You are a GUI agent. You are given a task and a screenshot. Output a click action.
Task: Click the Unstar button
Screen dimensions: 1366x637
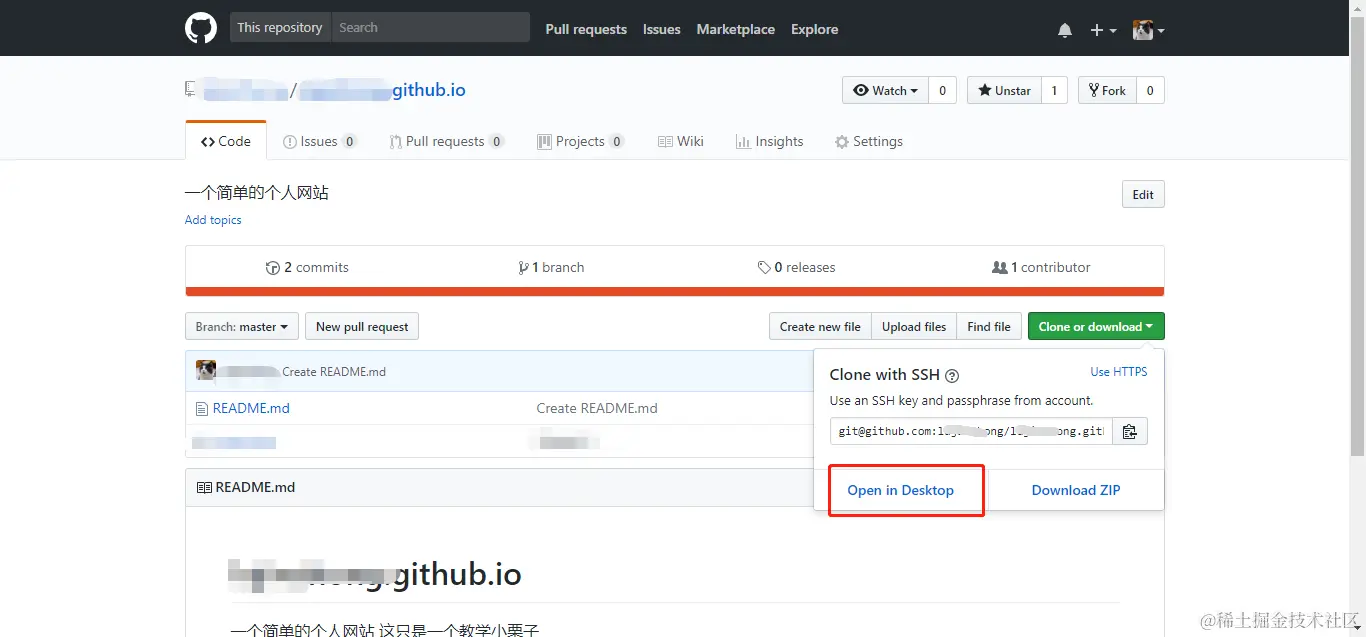[x=1004, y=90]
